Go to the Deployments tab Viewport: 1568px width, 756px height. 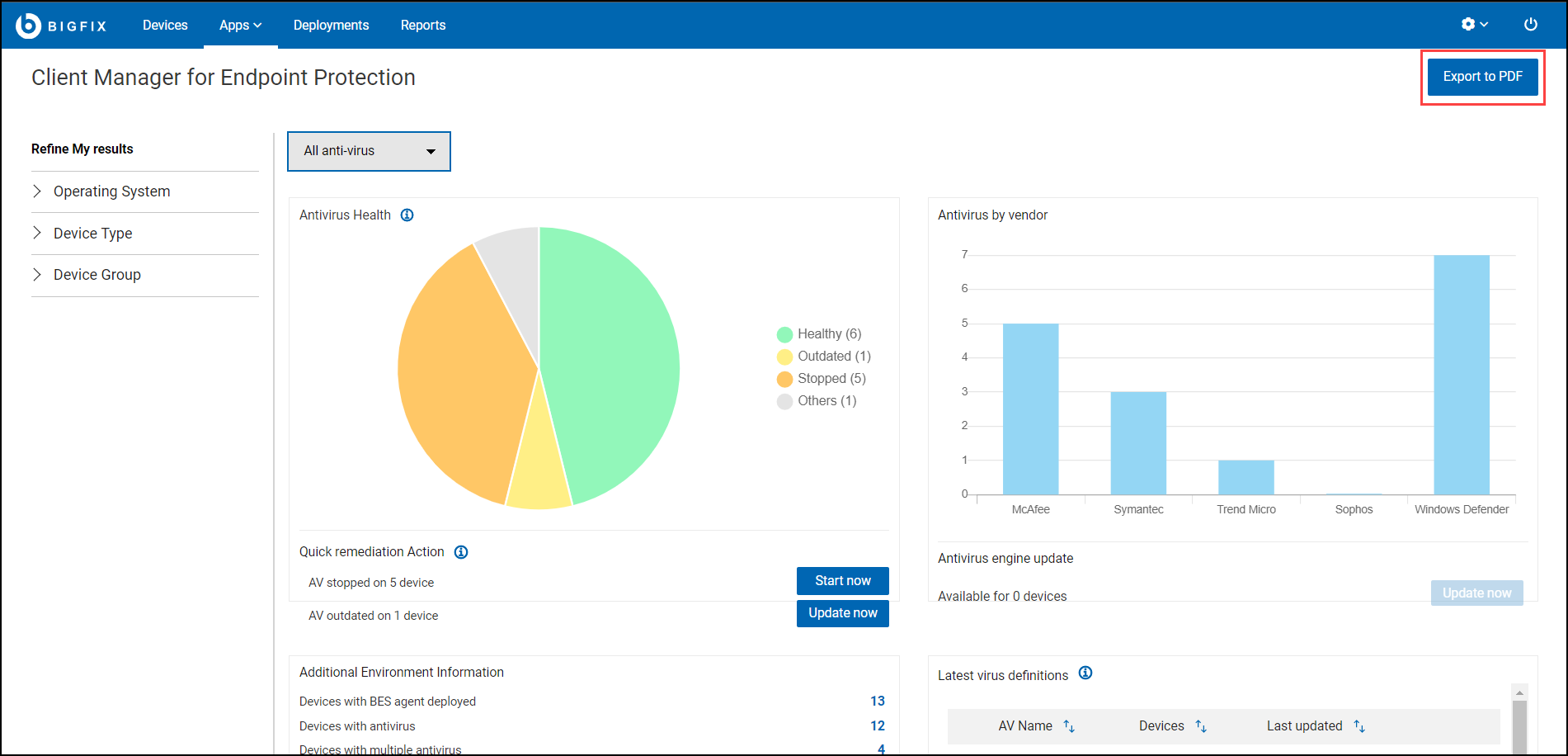click(331, 26)
